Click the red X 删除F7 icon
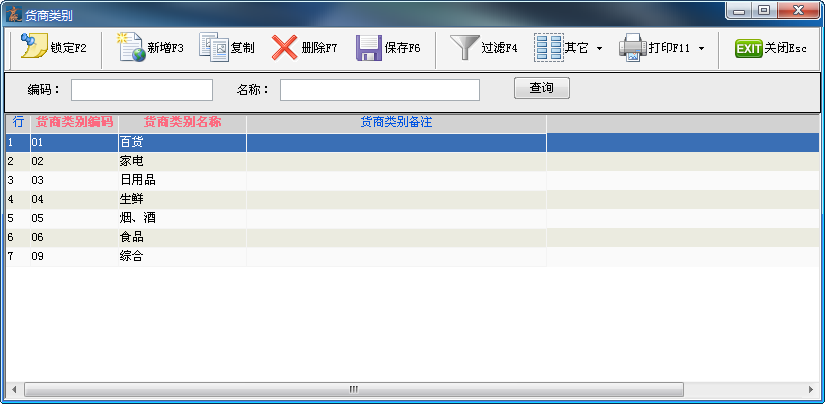825x404 pixels. click(x=285, y=47)
